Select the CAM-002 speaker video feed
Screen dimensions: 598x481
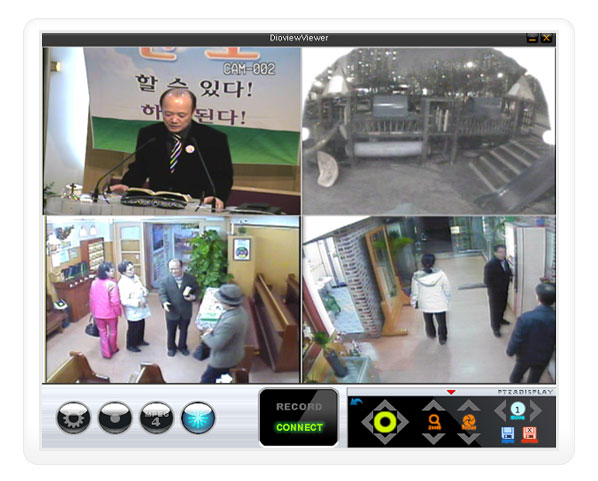point(172,131)
